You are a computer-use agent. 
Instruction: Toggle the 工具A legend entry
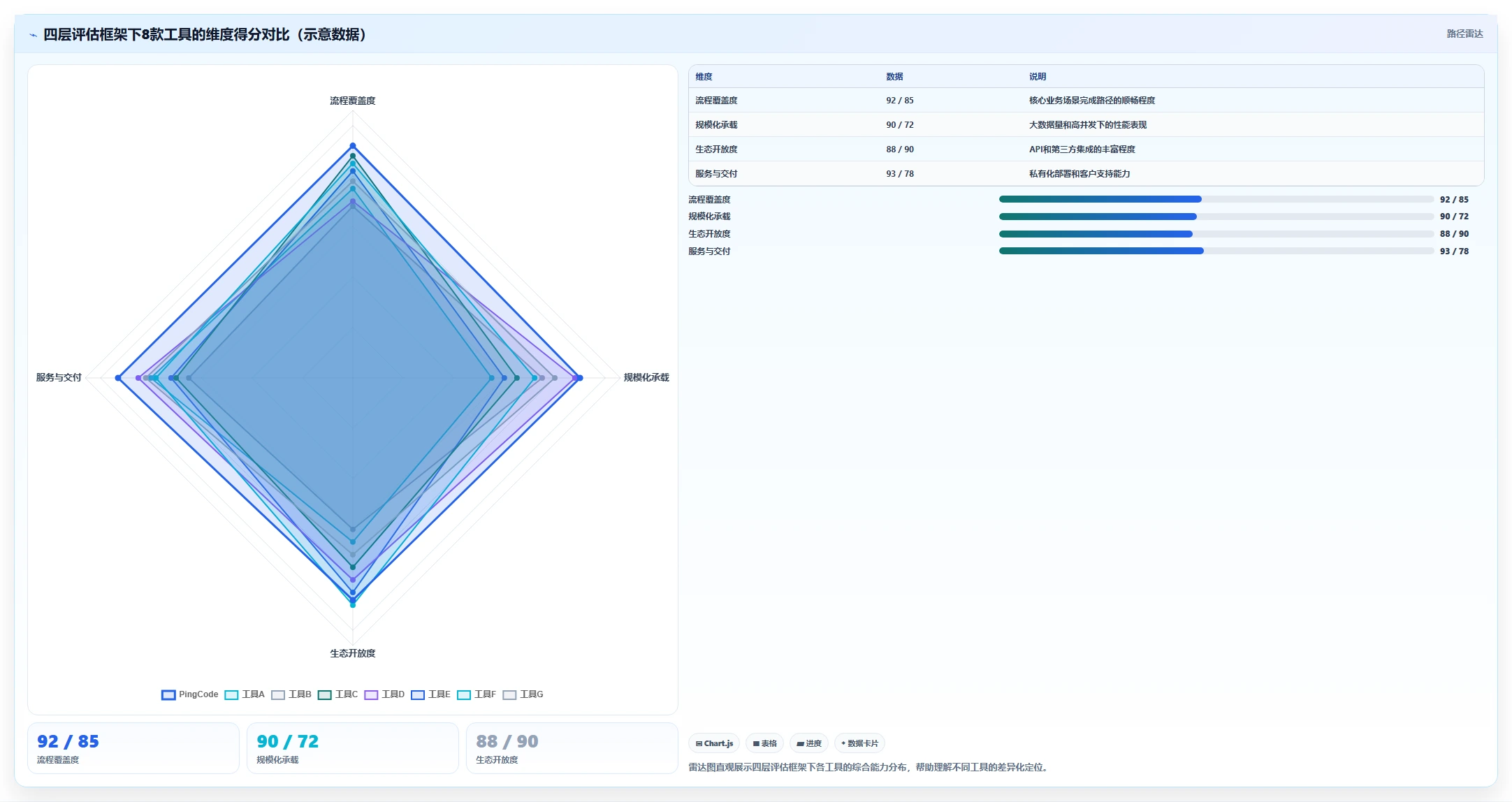click(245, 694)
